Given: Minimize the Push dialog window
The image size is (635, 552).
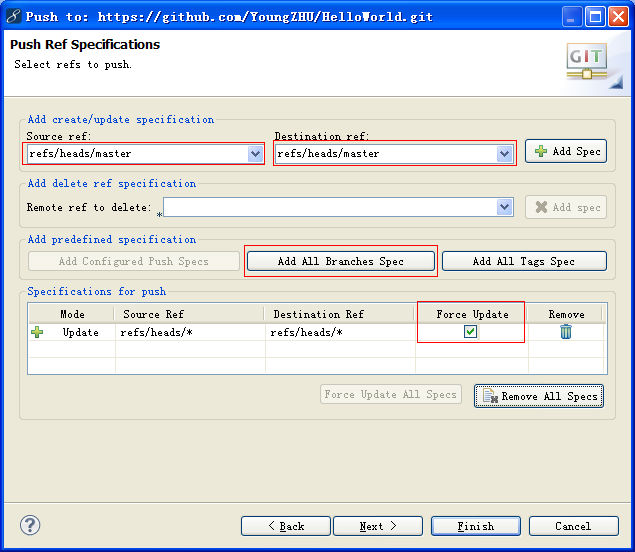Looking at the screenshot, I should tap(571, 17).
